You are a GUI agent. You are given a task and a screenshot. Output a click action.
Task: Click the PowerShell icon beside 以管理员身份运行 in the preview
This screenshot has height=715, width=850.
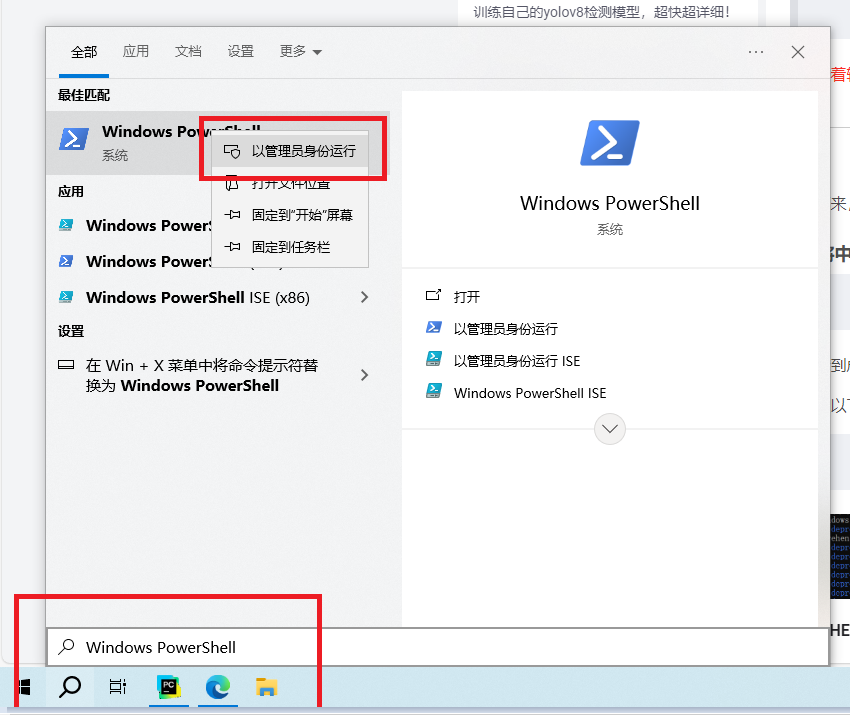pyautogui.click(x=434, y=327)
